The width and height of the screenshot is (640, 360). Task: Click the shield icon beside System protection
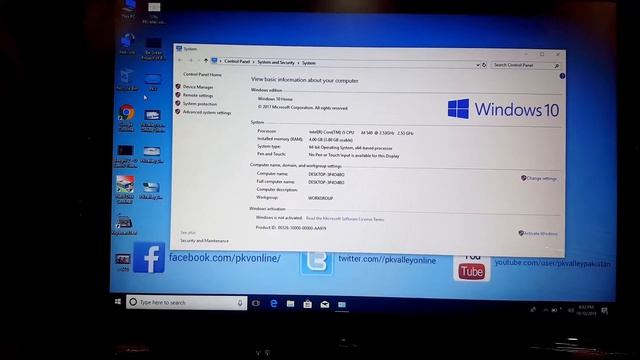(x=178, y=103)
